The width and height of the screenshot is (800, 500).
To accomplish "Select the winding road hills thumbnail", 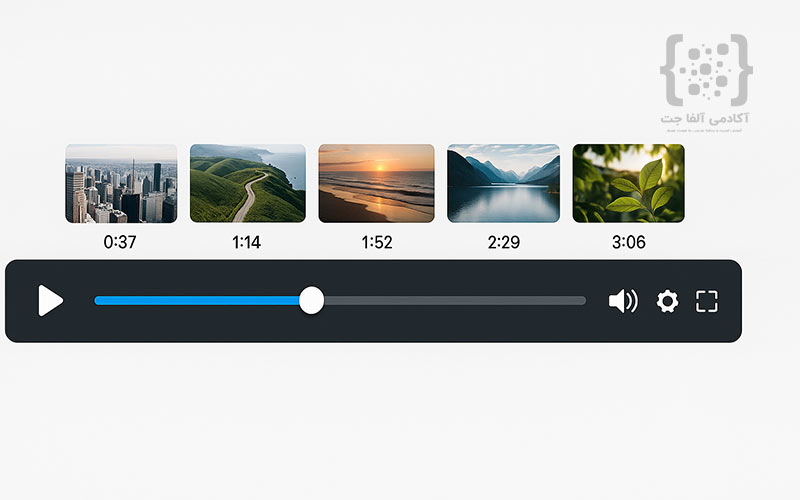I will click(248, 183).
